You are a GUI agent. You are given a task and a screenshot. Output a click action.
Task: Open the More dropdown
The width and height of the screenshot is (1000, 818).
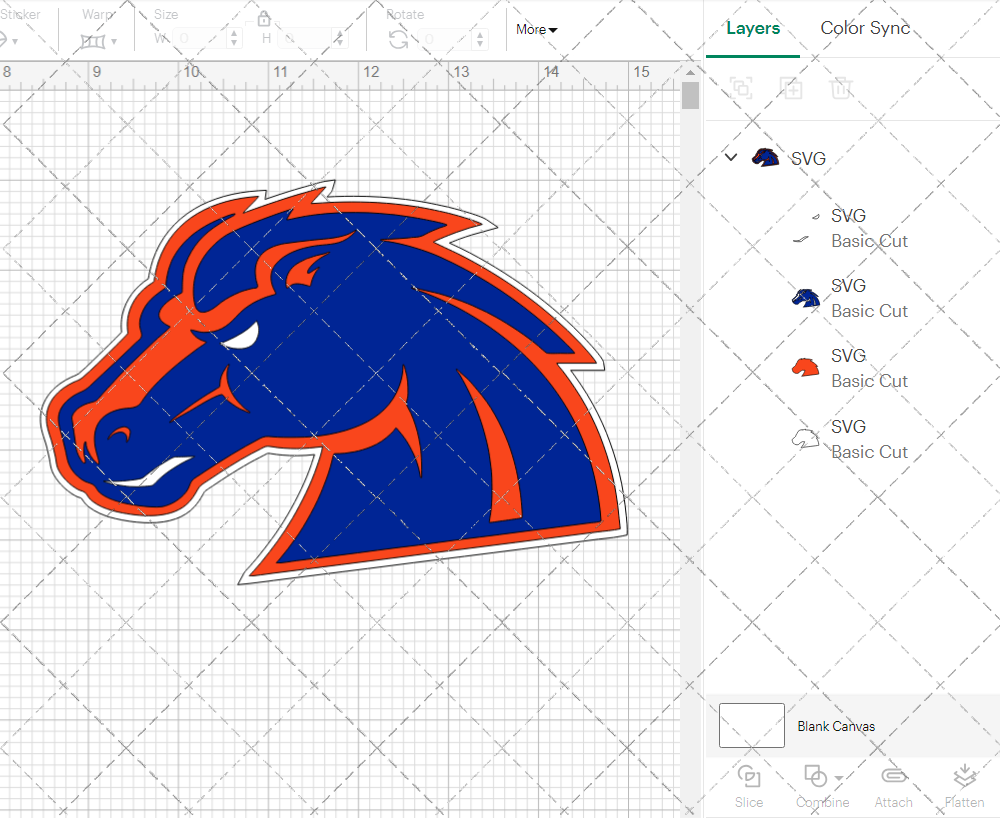536,30
